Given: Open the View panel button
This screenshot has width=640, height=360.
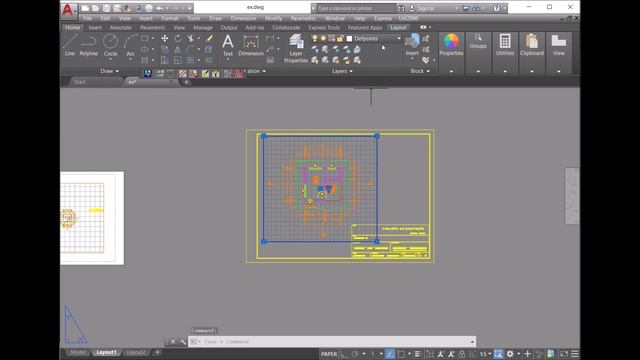Looking at the screenshot, I should coord(558,44).
